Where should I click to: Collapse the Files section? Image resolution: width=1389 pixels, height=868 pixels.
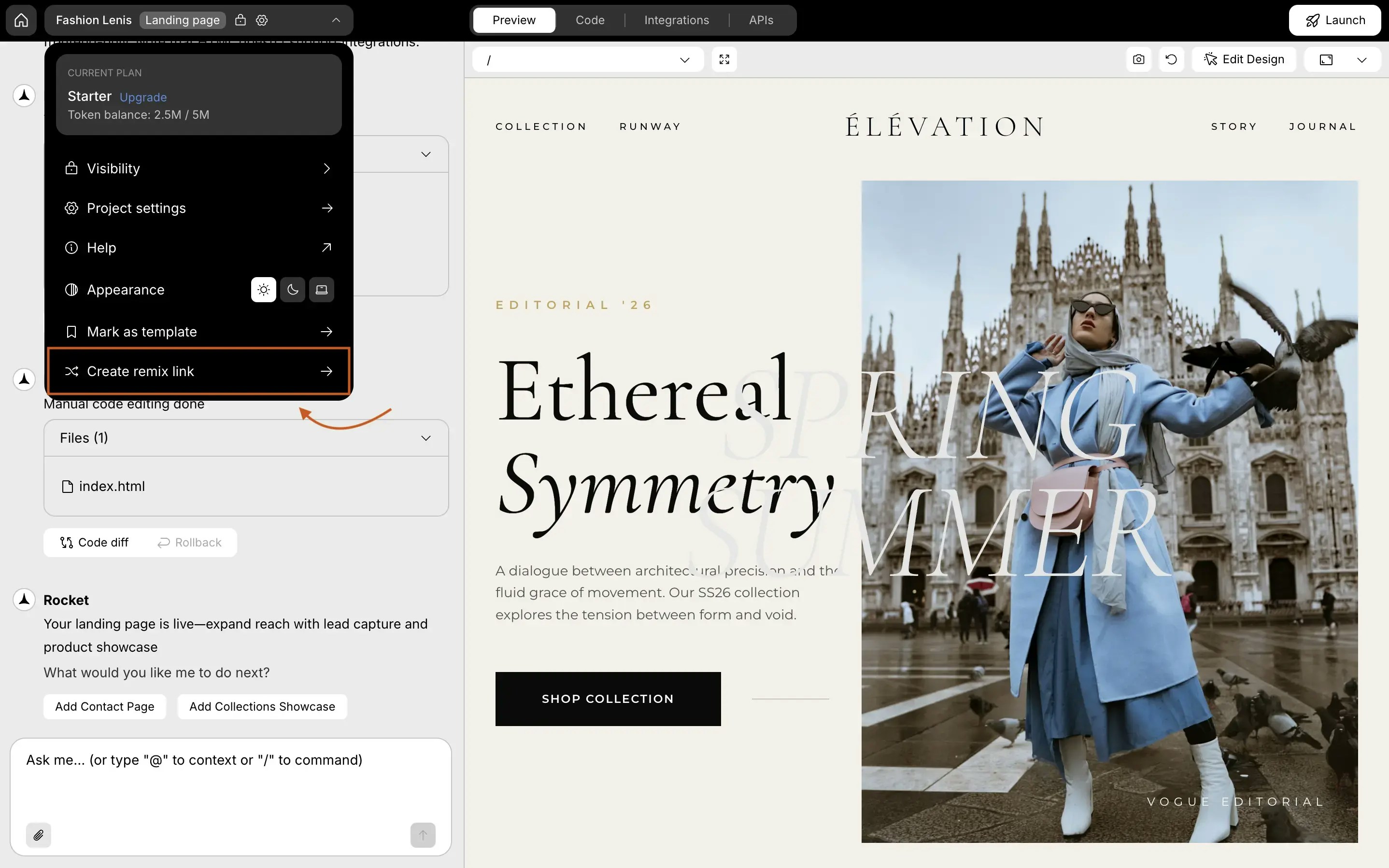[425, 437]
